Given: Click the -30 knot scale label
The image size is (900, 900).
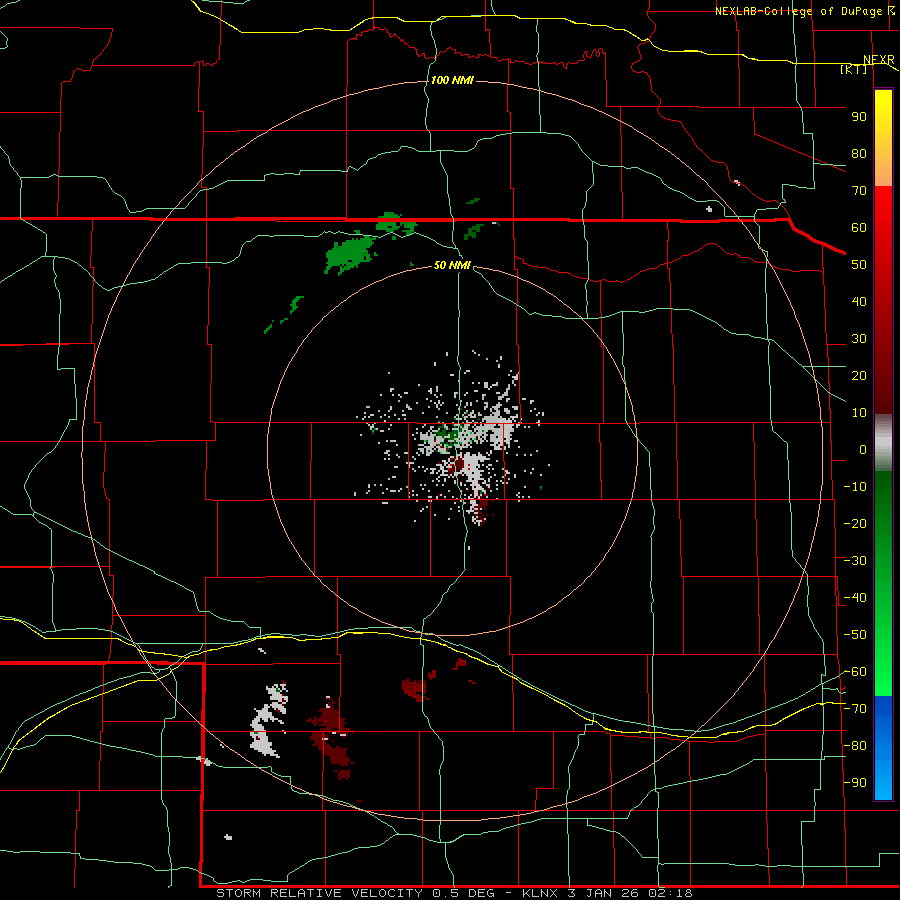Looking at the screenshot, I should (855, 561).
